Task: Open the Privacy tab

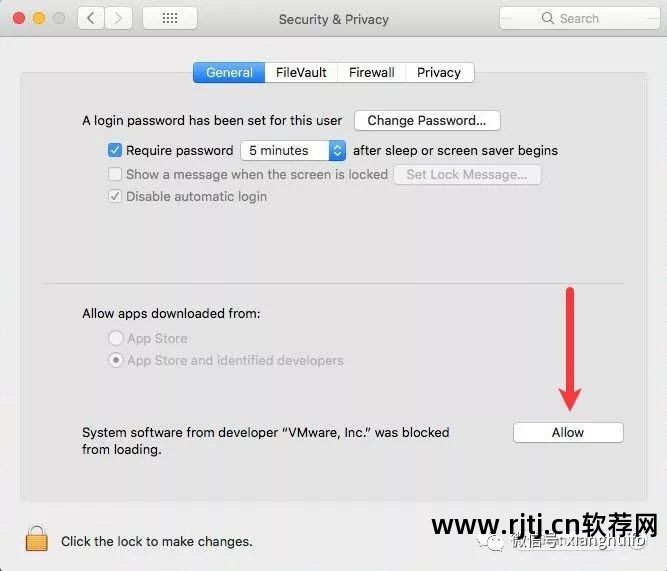Action: (439, 72)
